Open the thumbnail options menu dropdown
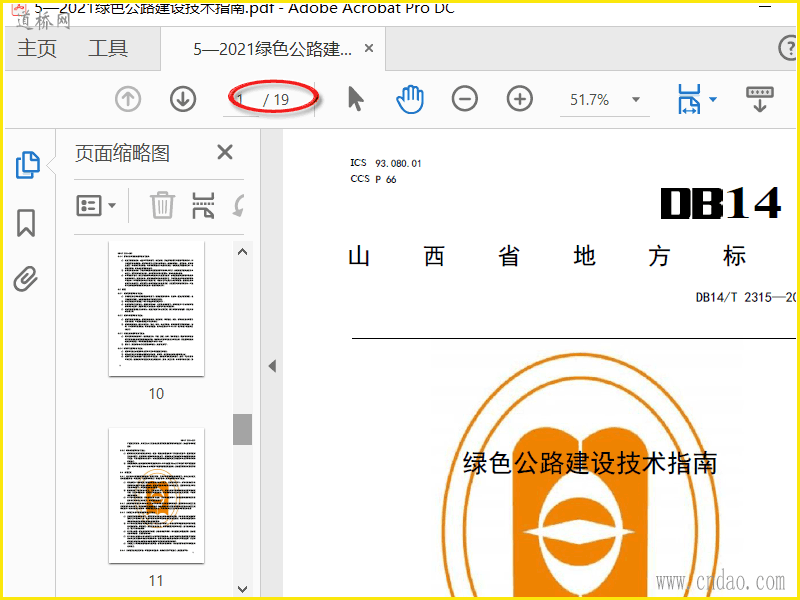This screenshot has width=800, height=600. click(96, 206)
